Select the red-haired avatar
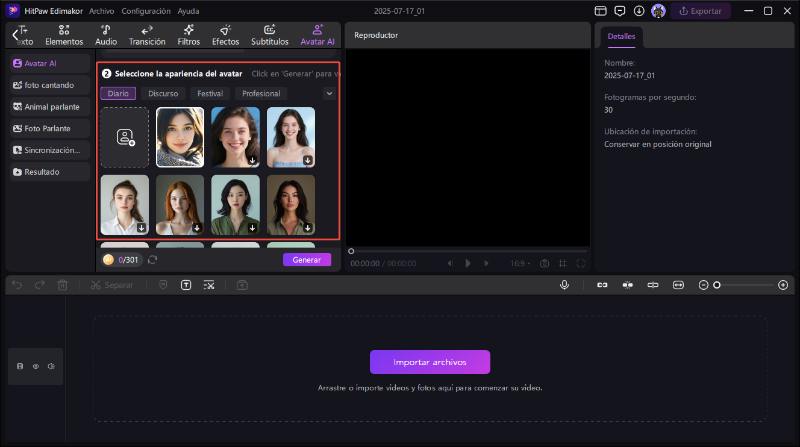The image size is (800, 447). pos(180,205)
